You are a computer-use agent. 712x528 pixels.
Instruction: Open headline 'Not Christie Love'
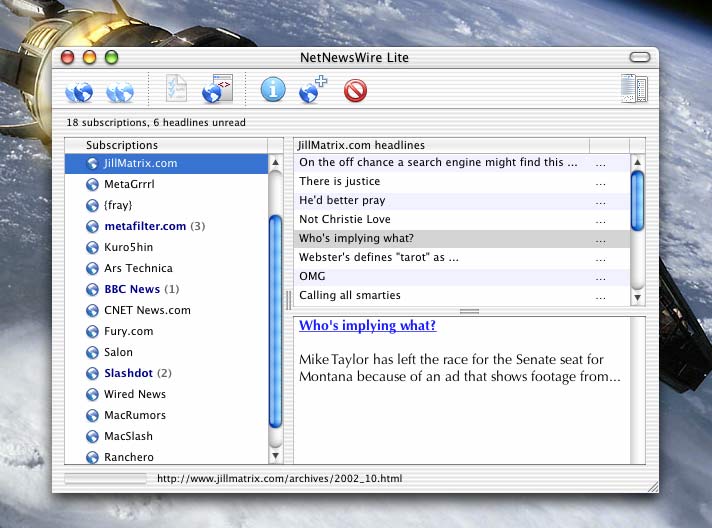pos(462,219)
